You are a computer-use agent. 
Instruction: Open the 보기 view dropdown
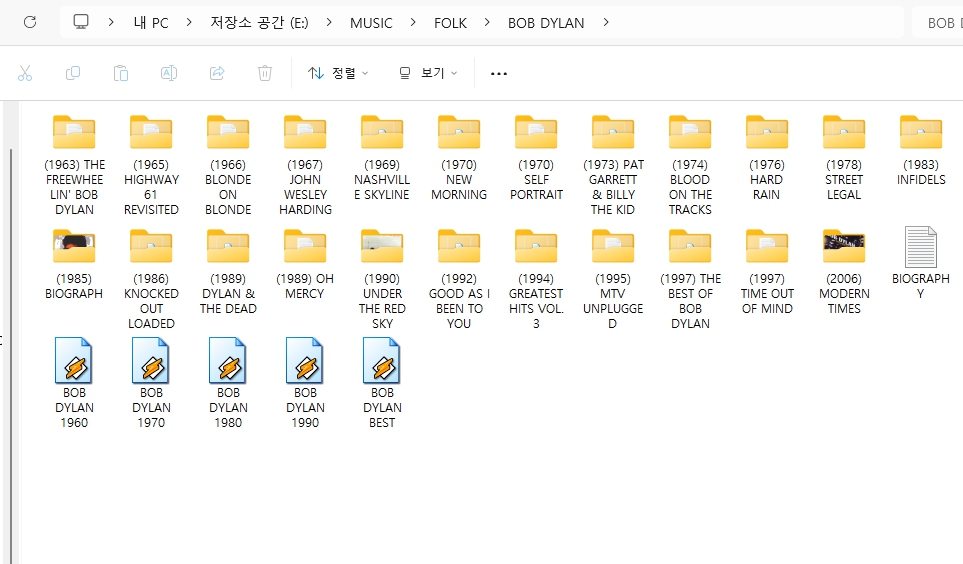pyautogui.click(x=428, y=73)
